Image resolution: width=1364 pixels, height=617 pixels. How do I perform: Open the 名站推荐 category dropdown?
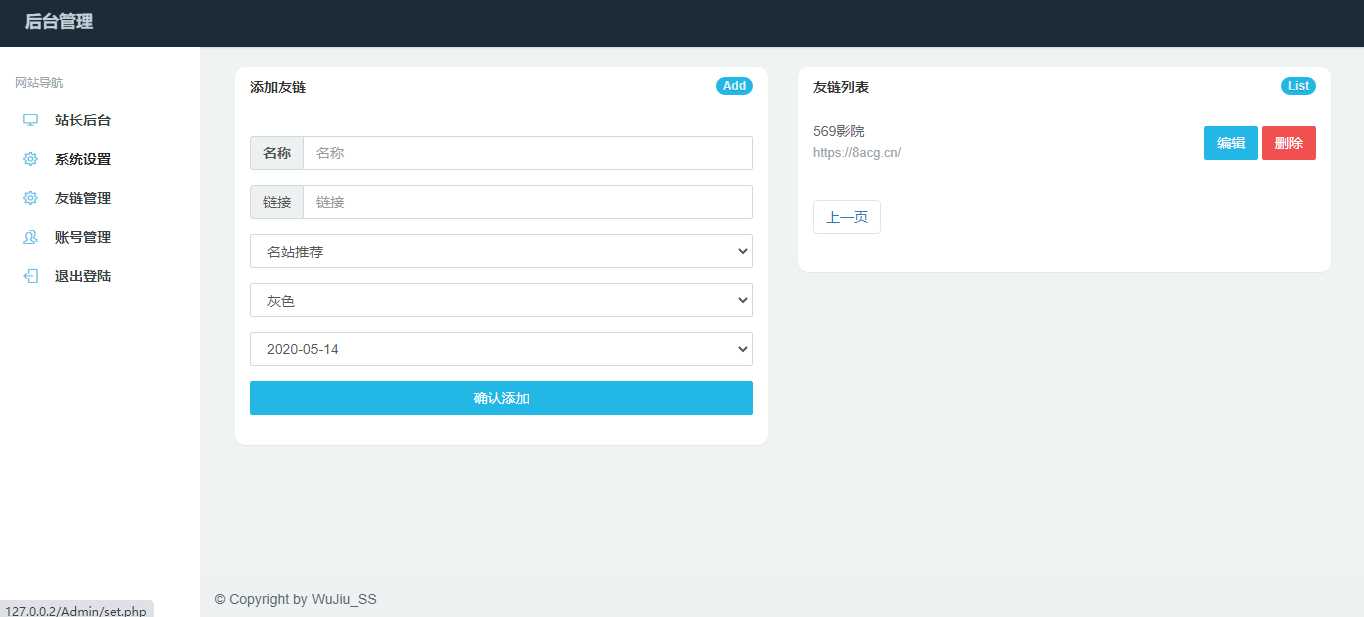point(501,251)
